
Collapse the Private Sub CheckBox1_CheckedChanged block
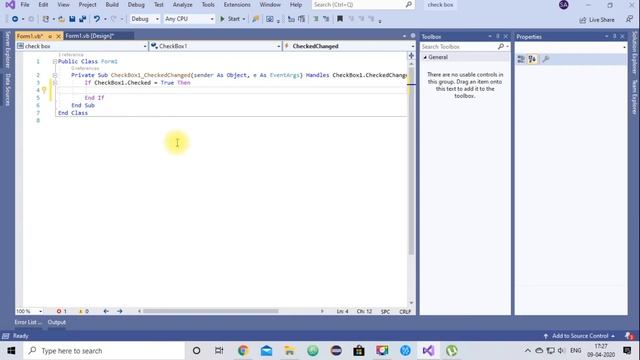click(55, 75)
